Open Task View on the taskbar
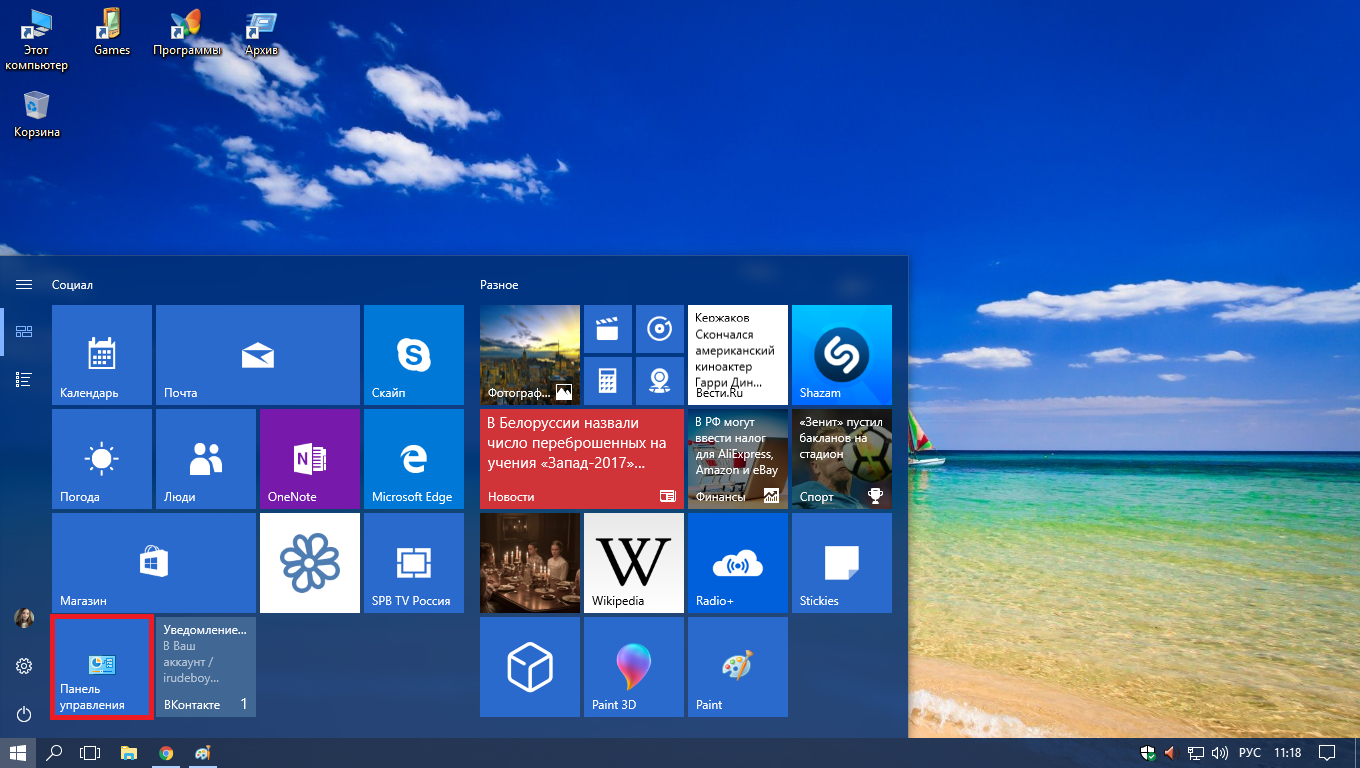This screenshot has width=1360, height=768. click(91, 753)
